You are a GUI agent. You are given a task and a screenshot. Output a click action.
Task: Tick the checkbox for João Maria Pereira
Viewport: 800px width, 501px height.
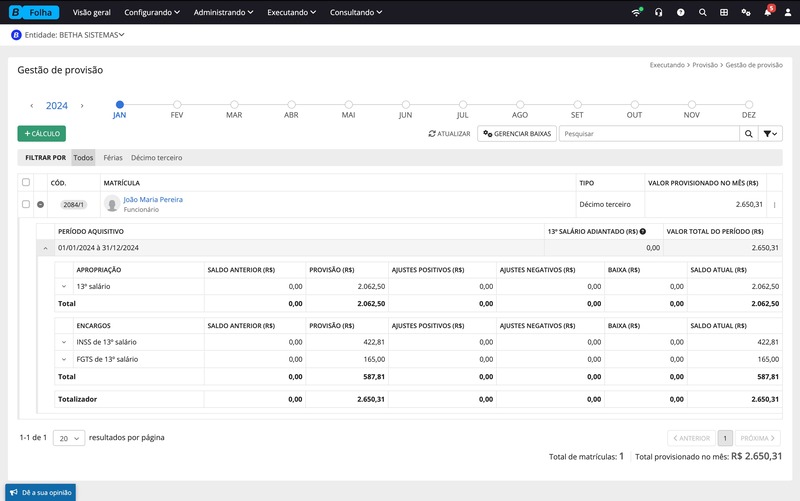point(26,204)
